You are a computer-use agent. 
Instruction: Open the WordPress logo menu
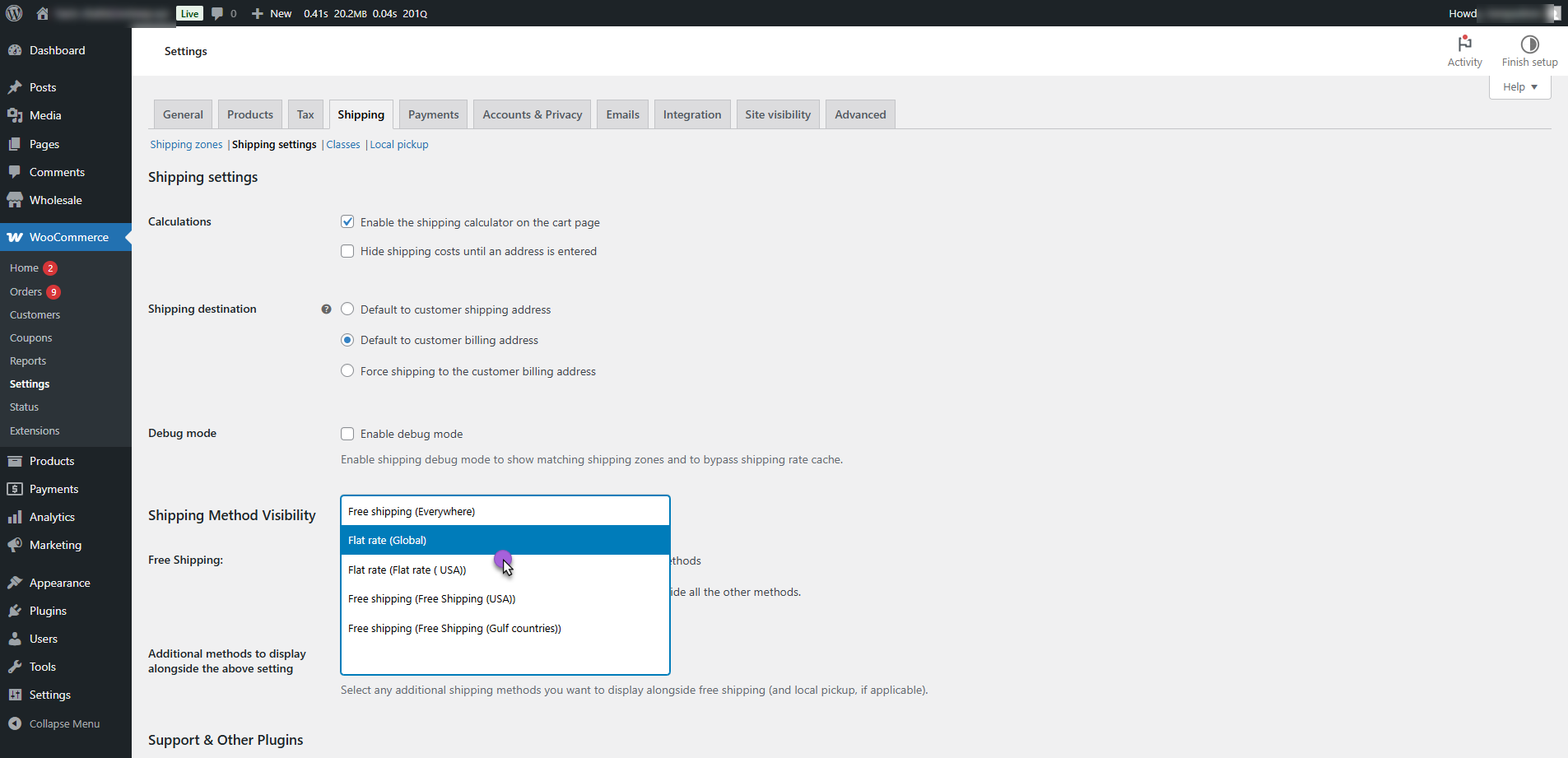pos(14,13)
